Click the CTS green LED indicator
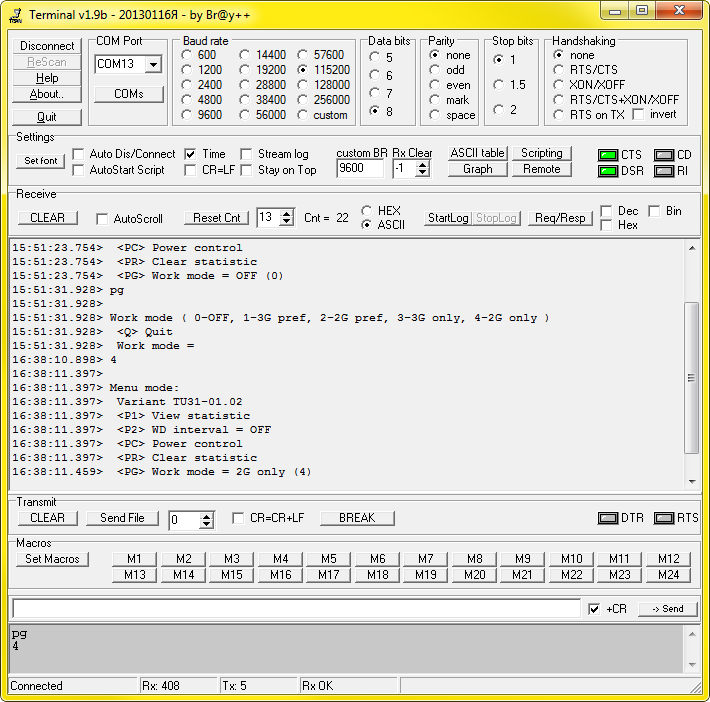Image resolution: width=710 pixels, height=702 pixels. pos(607,155)
